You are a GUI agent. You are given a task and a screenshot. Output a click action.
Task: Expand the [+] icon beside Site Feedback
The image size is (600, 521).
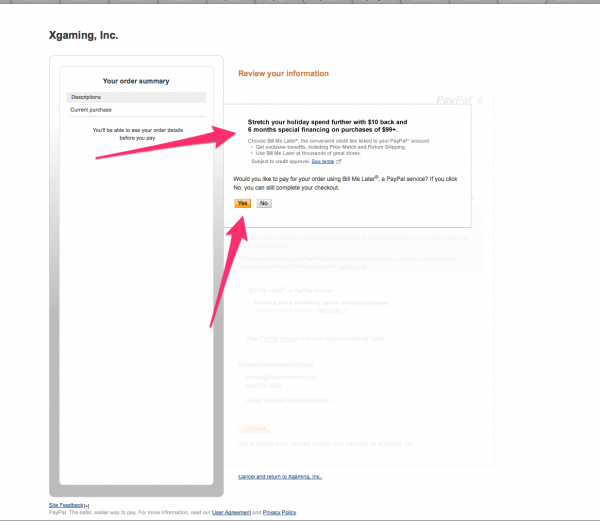click(x=89, y=505)
